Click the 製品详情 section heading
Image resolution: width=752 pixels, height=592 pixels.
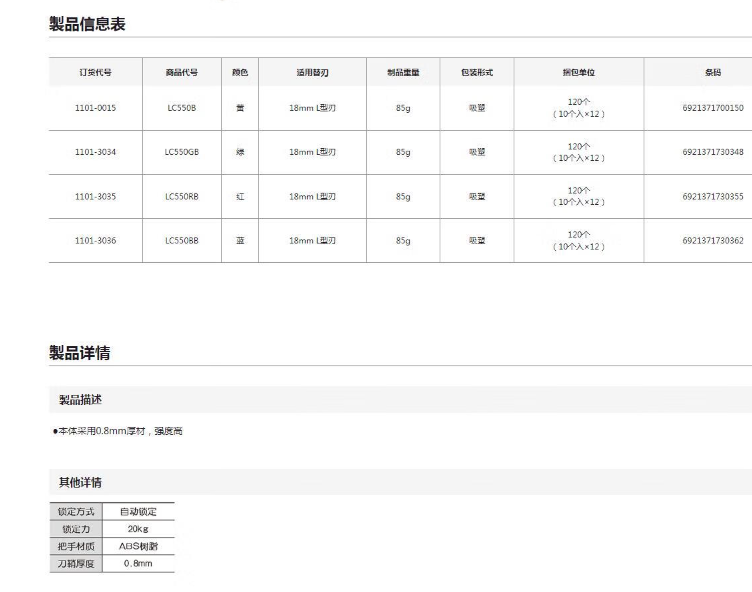click(x=79, y=352)
